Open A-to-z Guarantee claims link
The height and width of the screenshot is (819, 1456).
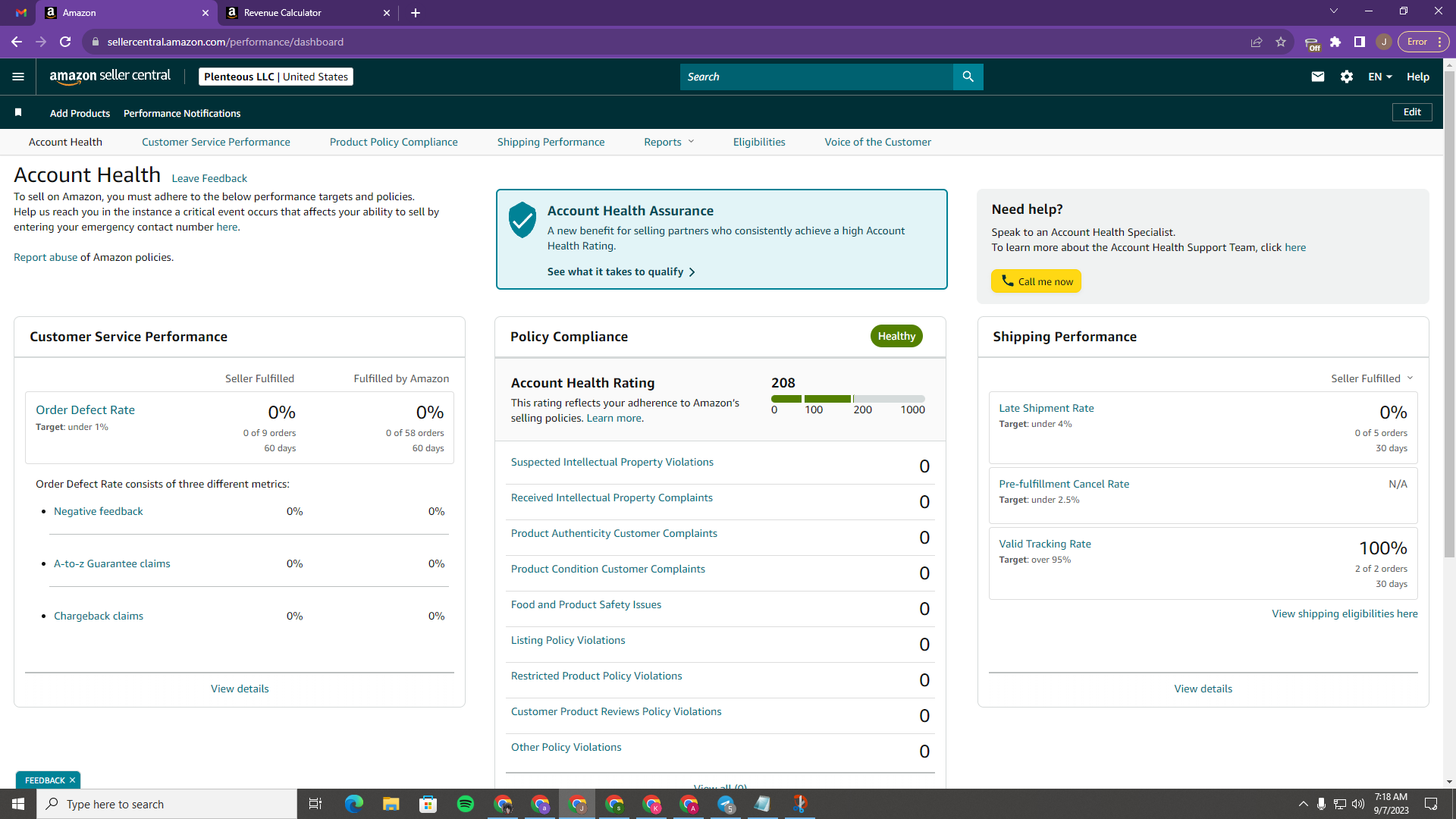pyautogui.click(x=112, y=563)
